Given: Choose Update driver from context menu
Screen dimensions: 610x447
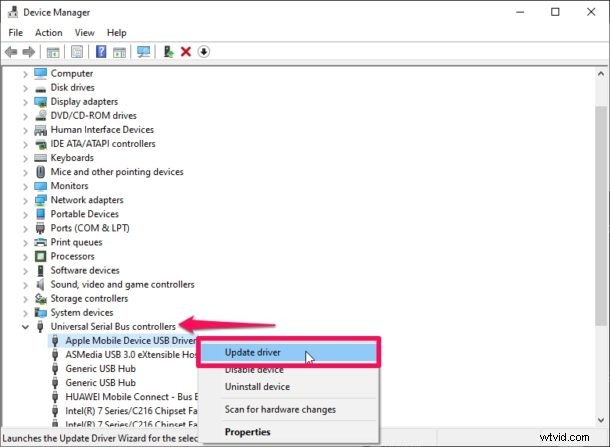Looking at the screenshot, I should (x=288, y=352).
